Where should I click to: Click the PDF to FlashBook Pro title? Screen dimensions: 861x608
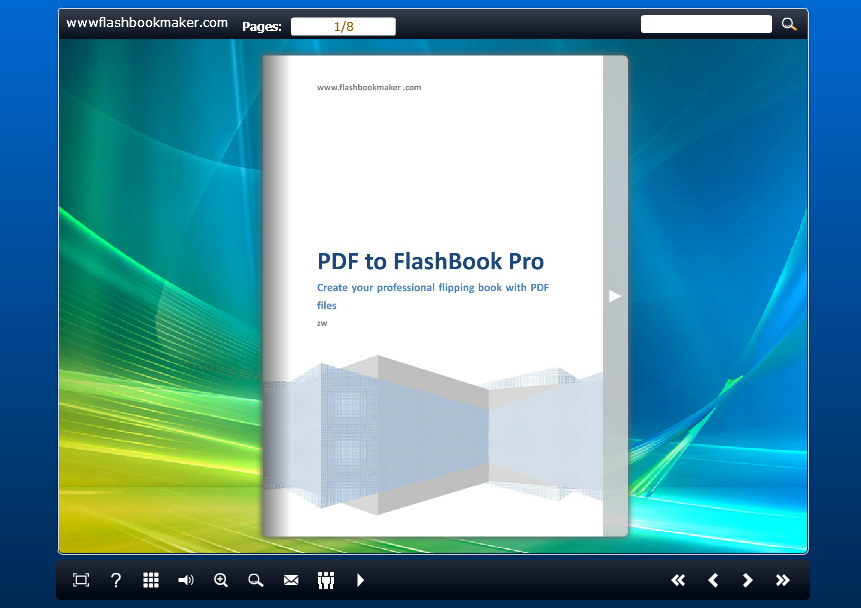(430, 261)
